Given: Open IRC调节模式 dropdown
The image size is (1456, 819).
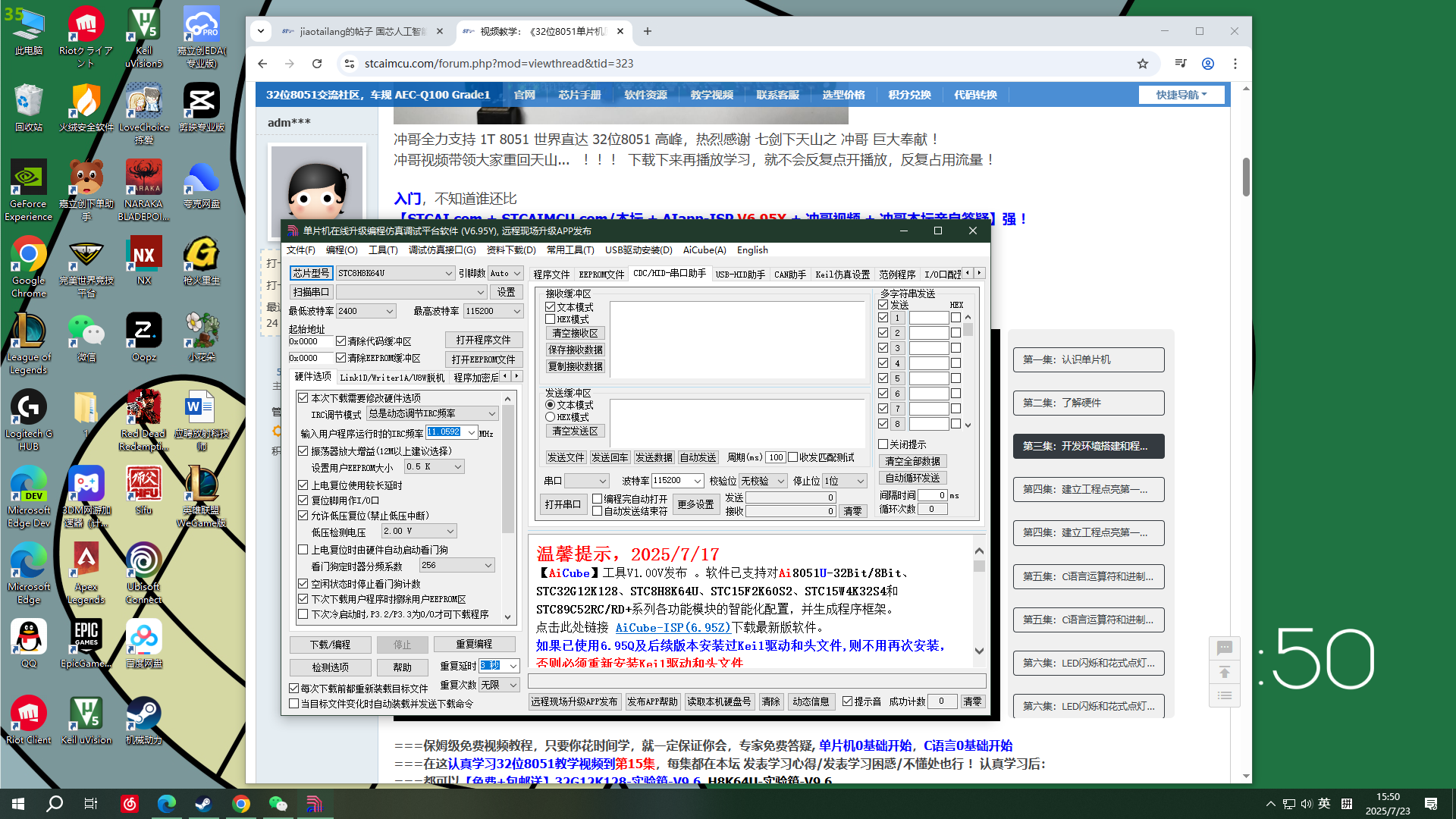Looking at the screenshot, I should pos(432,413).
